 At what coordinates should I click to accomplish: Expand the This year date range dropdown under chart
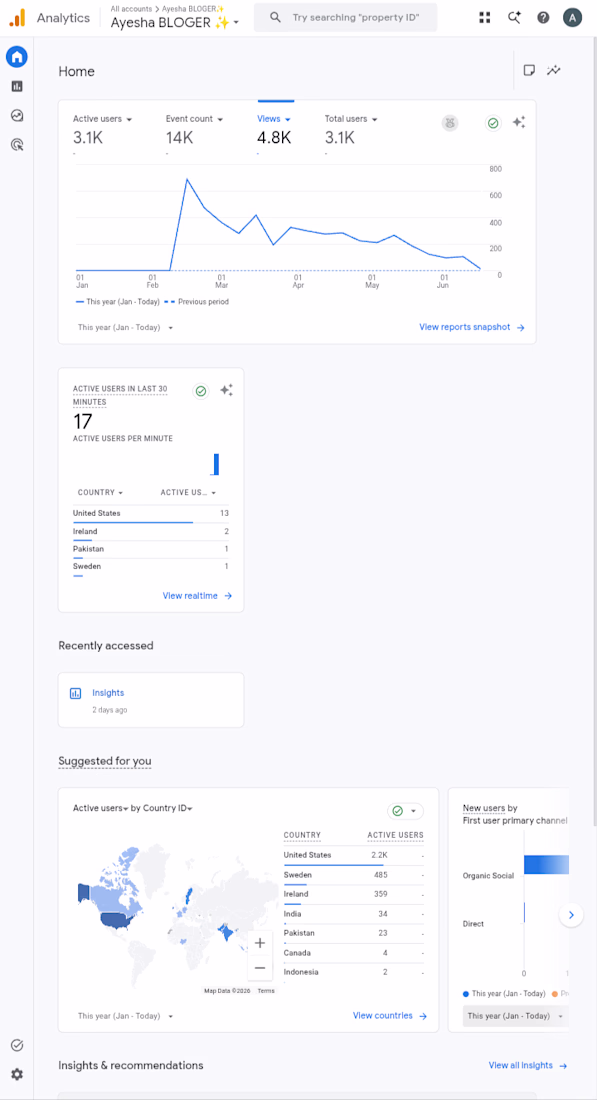click(x=126, y=328)
